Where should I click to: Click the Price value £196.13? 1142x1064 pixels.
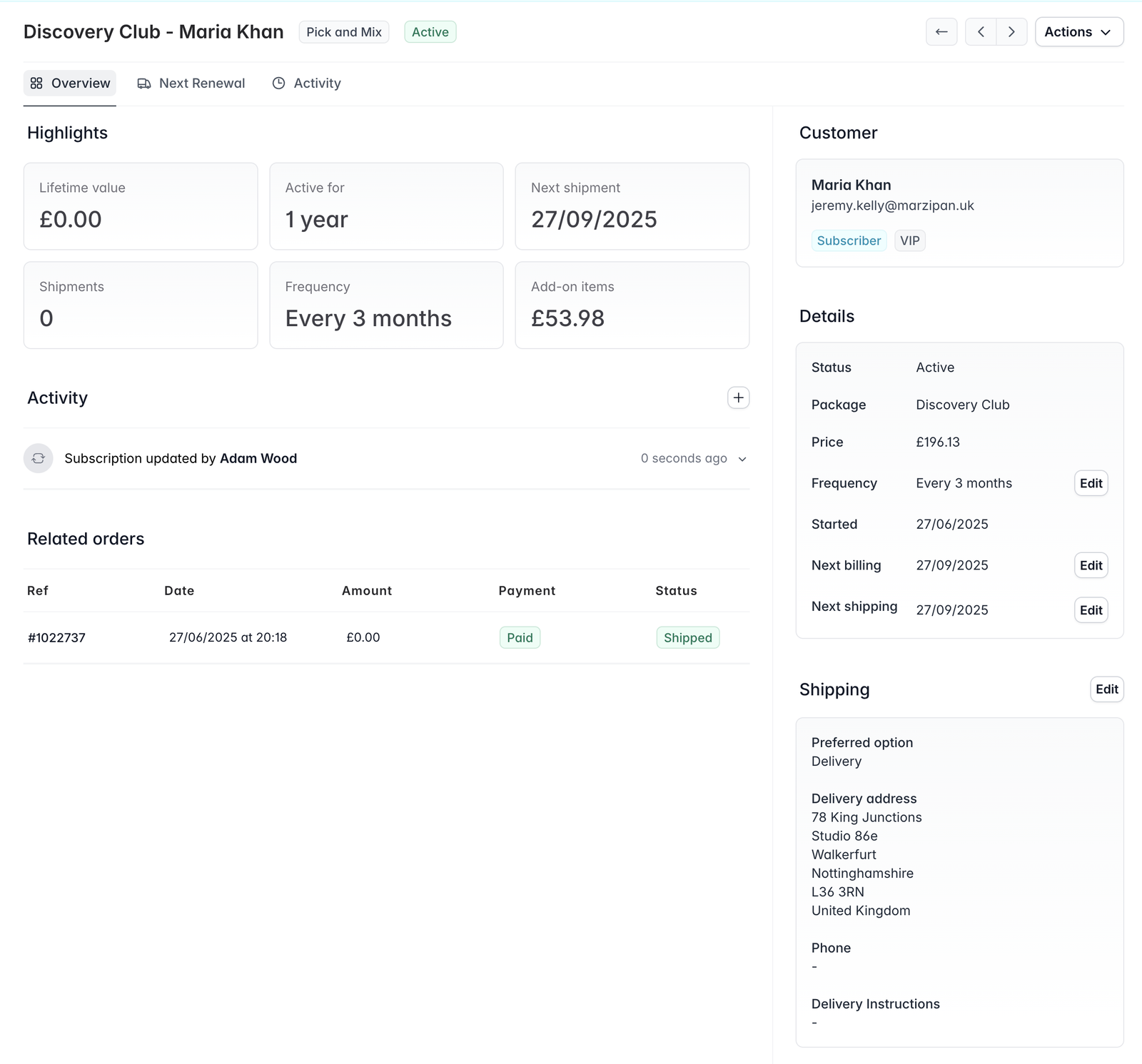coord(938,442)
